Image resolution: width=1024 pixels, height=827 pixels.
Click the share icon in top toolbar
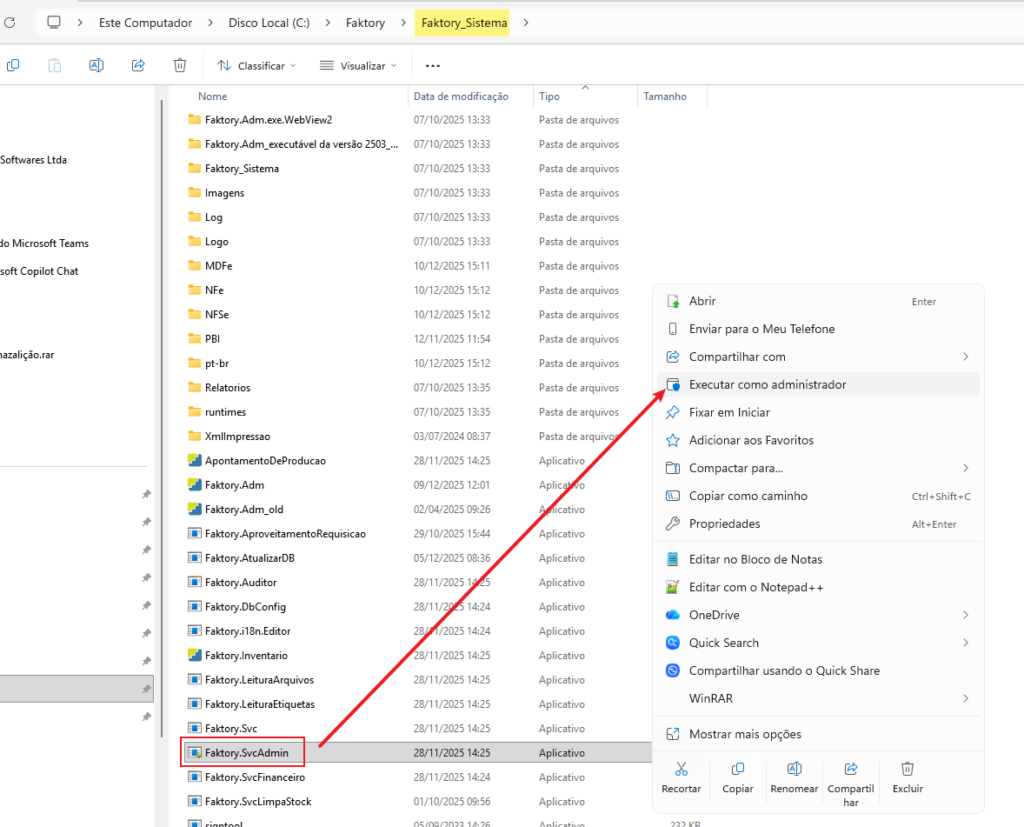(138, 65)
